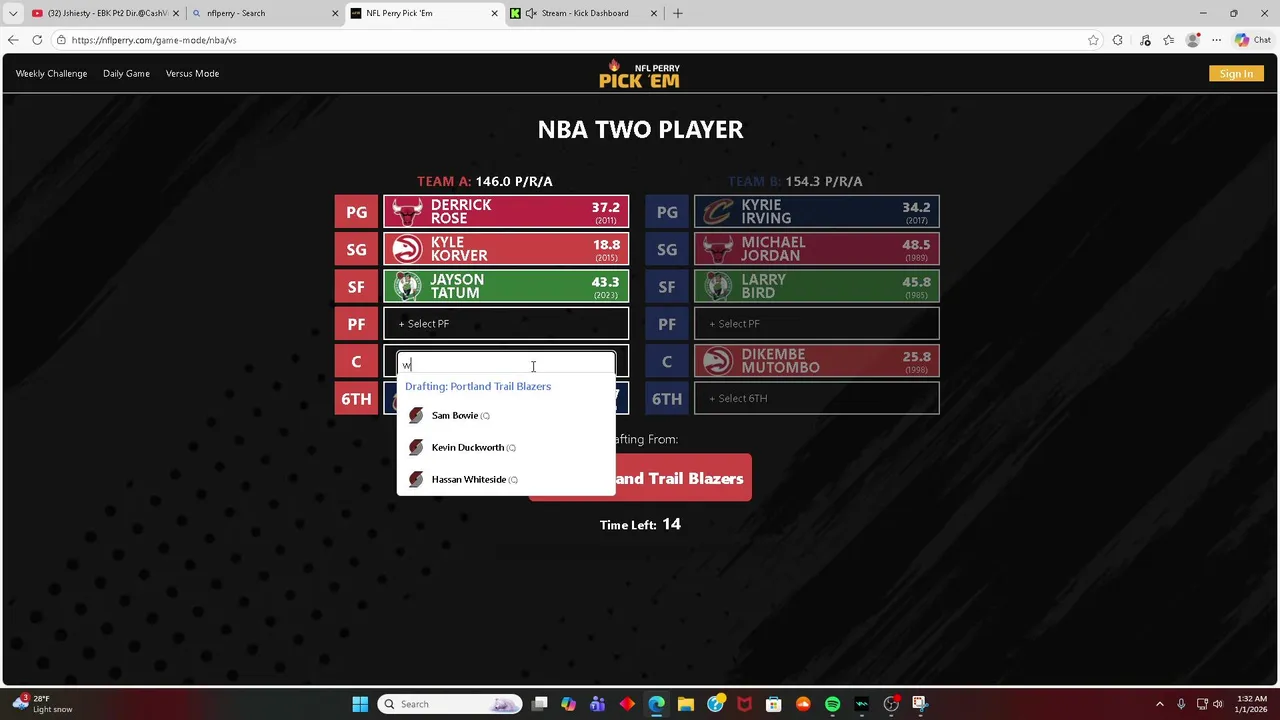
Task: Click the center player search field
Action: tap(506, 365)
